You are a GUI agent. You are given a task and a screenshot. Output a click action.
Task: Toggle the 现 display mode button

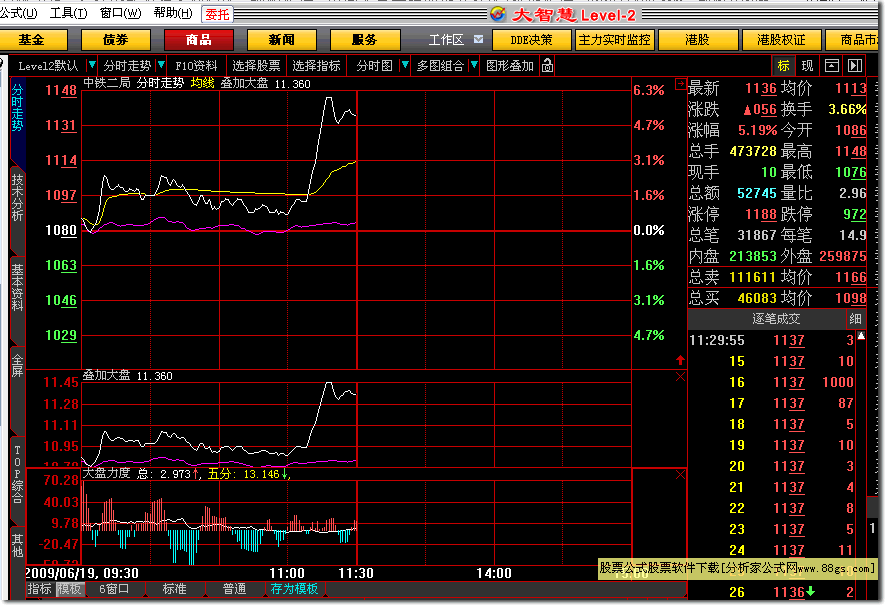(807, 66)
